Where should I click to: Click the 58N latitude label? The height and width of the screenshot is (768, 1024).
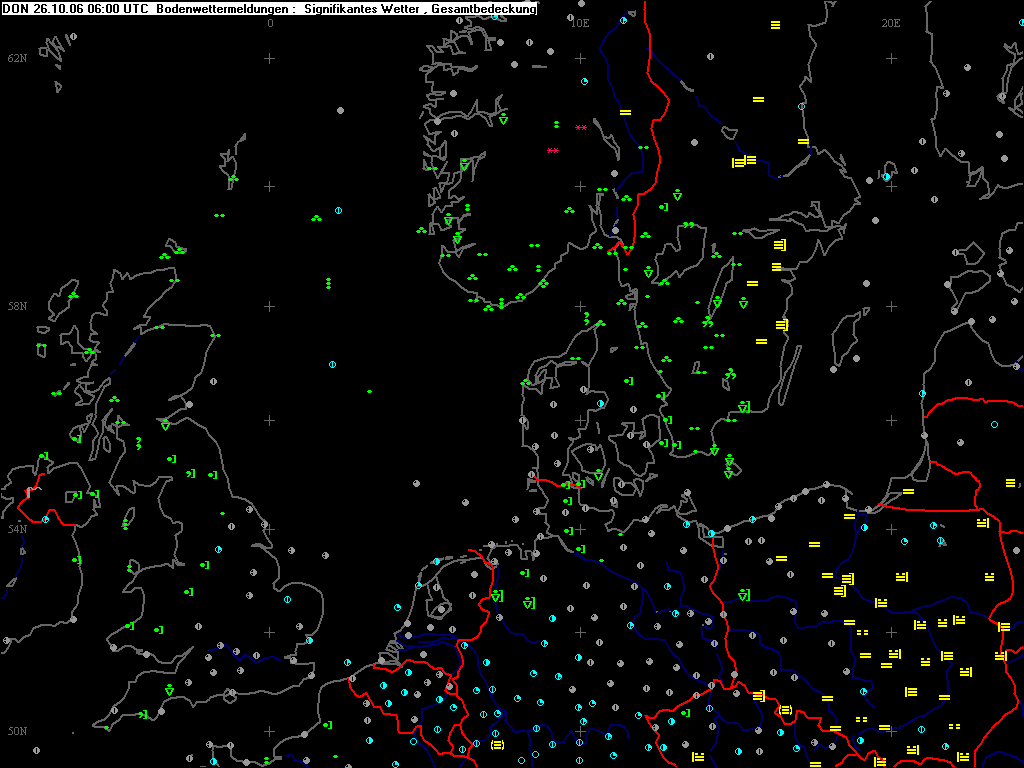[x=18, y=306]
